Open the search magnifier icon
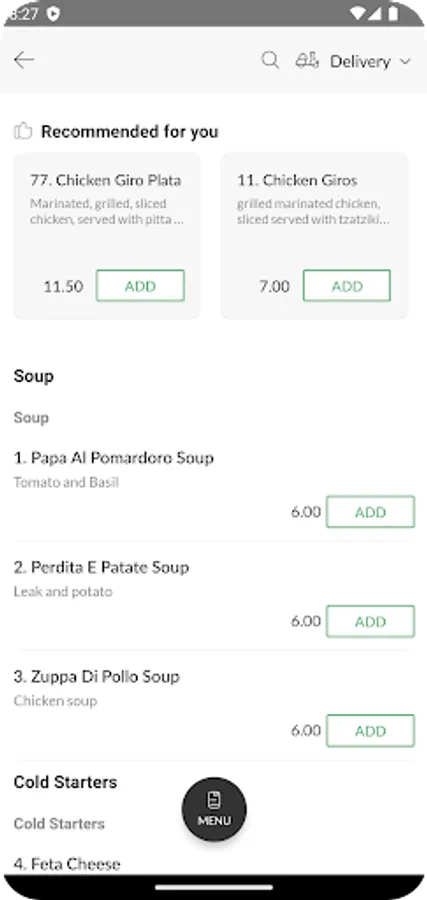Viewport: 427px width, 900px height. (x=270, y=60)
